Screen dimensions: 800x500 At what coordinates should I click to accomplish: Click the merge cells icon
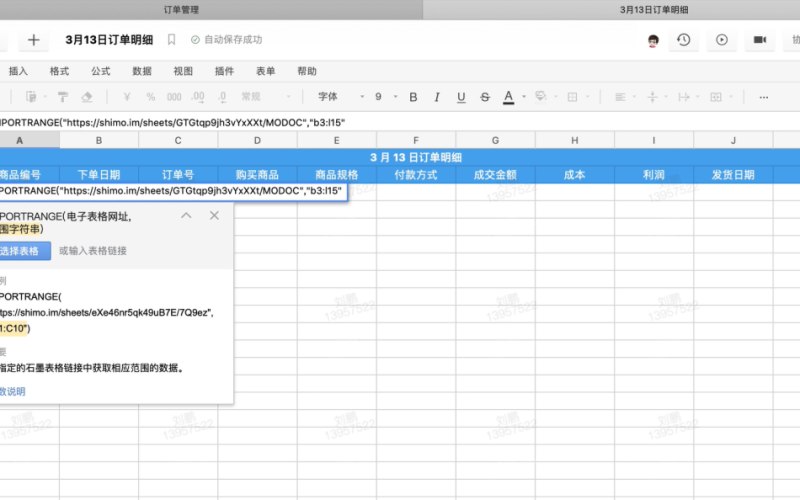(x=715, y=97)
